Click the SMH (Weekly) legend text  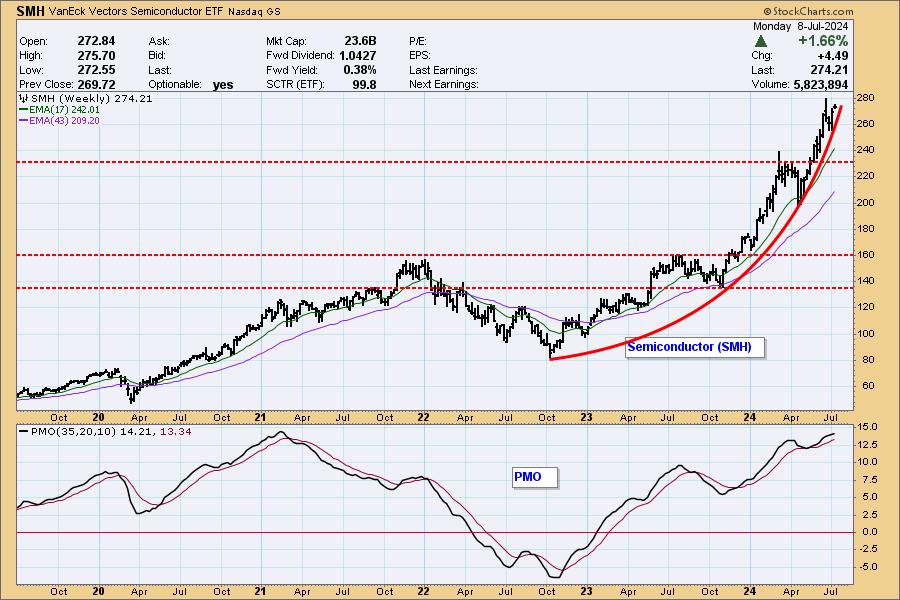(x=71, y=99)
